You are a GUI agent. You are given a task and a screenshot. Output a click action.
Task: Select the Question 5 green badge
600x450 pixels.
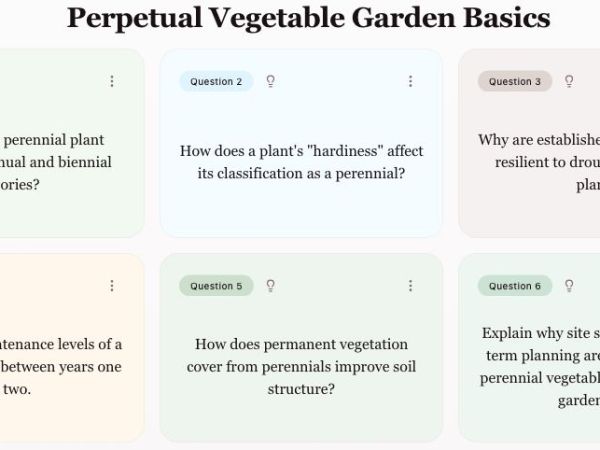216,286
